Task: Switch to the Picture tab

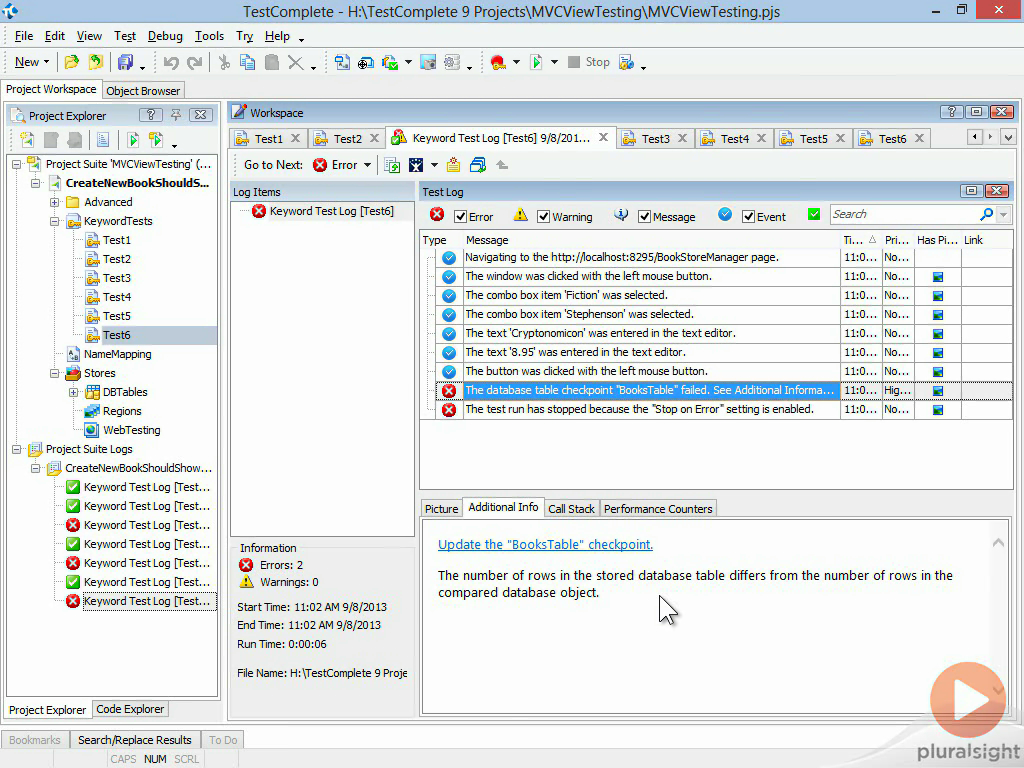Action: [x=441, y=509]
